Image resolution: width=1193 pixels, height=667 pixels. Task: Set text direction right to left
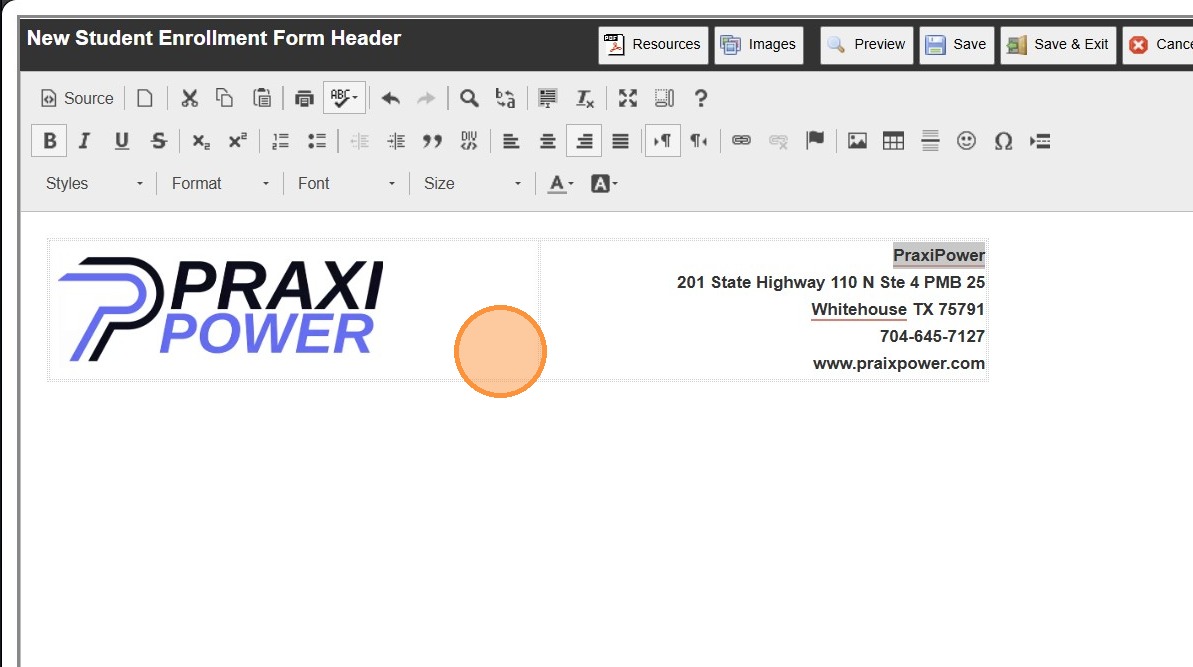pyautogui.click(x=699, y=141)
